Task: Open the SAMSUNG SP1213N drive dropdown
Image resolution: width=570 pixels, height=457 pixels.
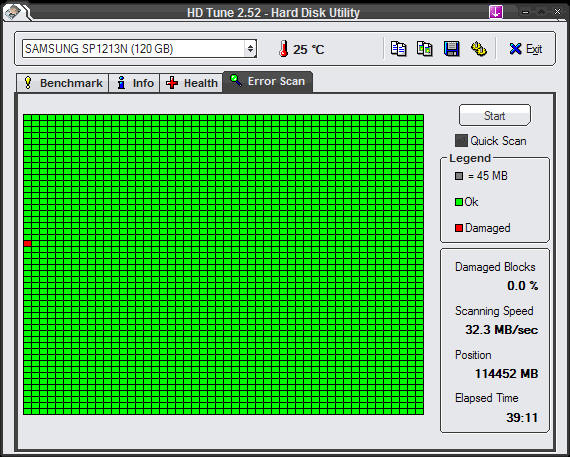Action: (x=139, y=49)
